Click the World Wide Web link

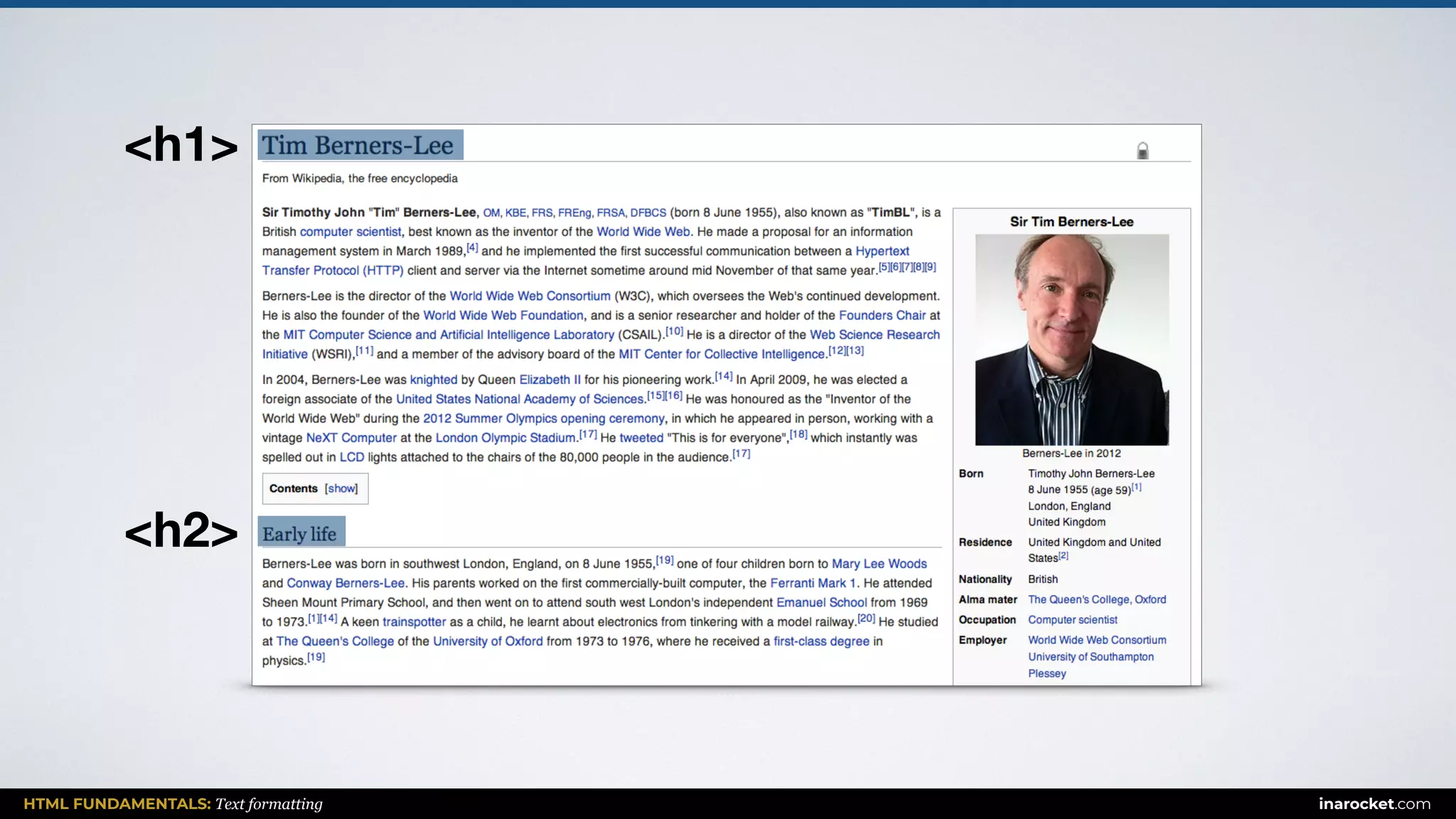pos(643,232)
